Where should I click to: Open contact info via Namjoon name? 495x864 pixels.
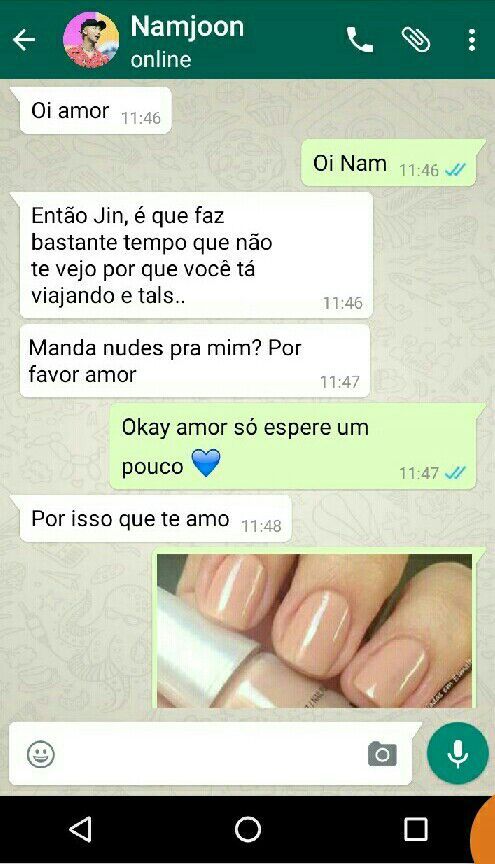click(187, 26)
